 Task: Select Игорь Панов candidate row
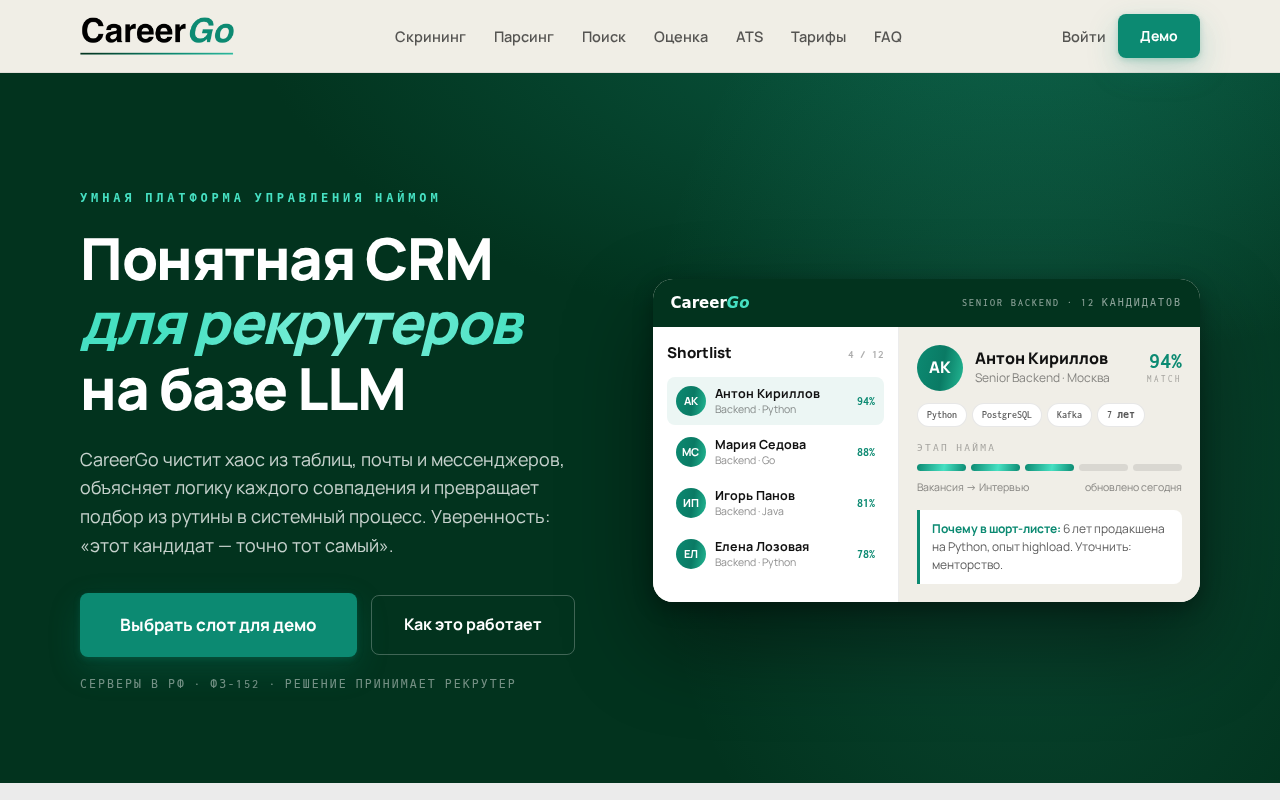(x=775, y=503)
